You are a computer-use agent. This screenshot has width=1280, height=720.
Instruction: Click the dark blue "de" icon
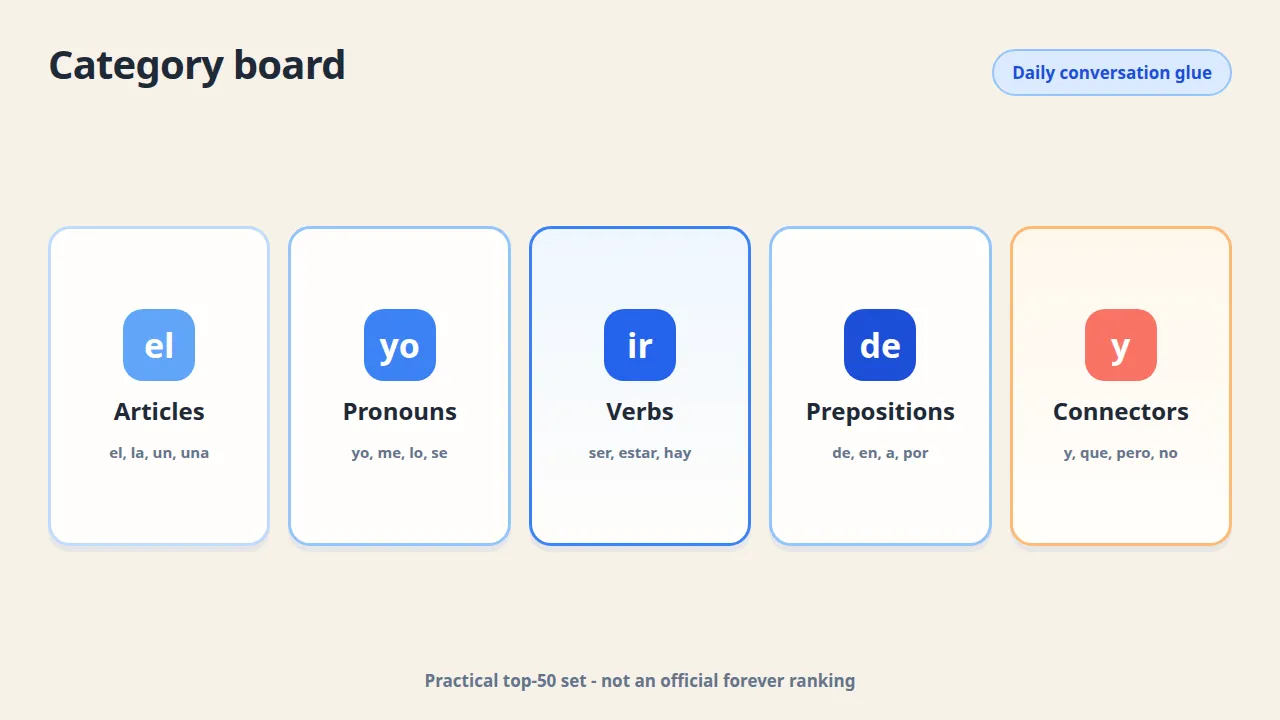(880, 345)
